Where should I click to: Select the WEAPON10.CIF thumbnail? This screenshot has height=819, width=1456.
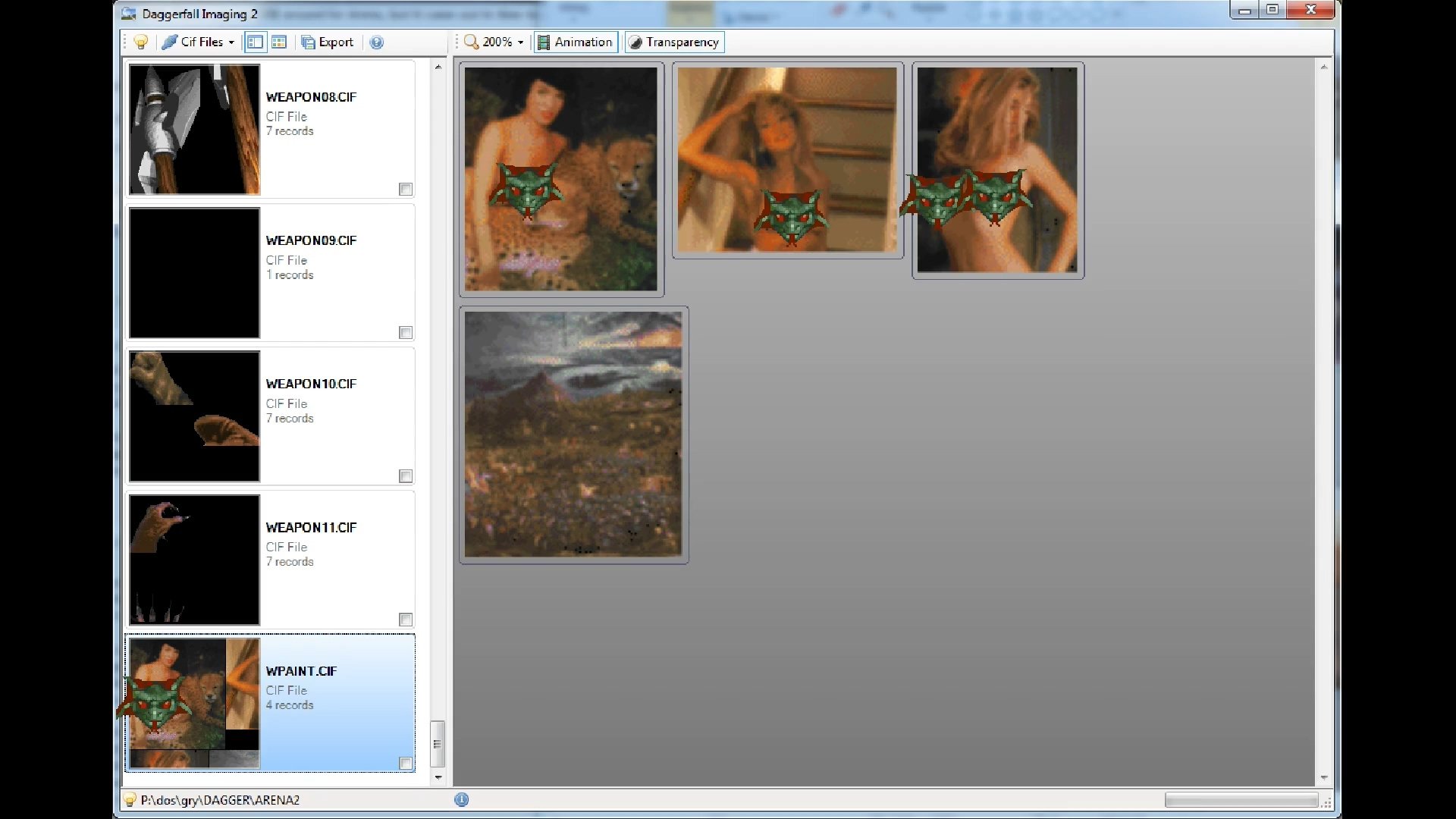click(x=194, y=416)
